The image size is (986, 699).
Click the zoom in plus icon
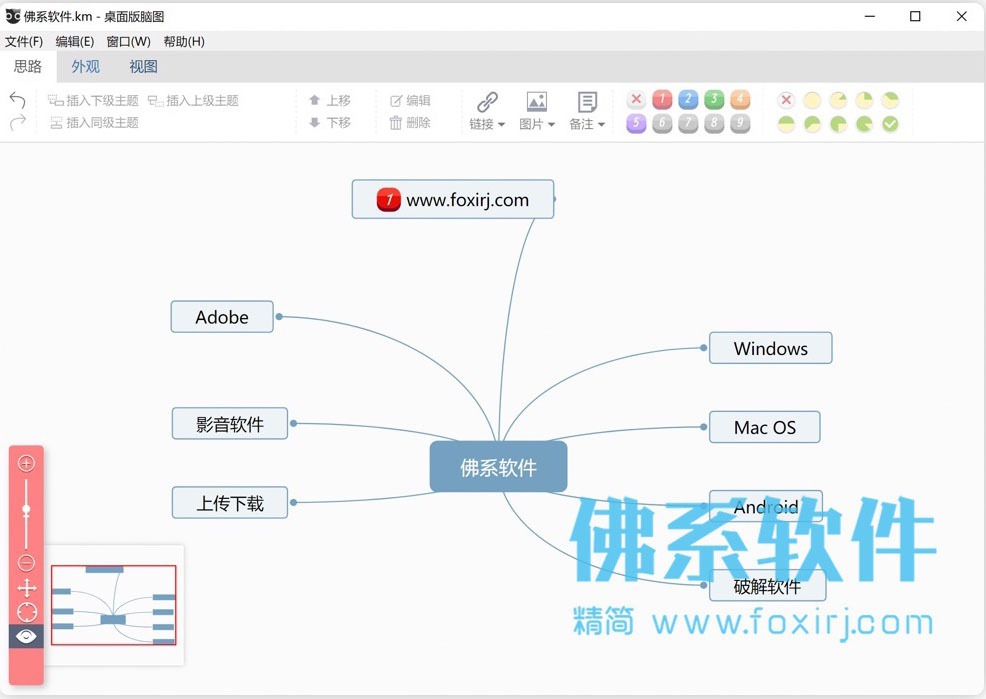point(26,463)
